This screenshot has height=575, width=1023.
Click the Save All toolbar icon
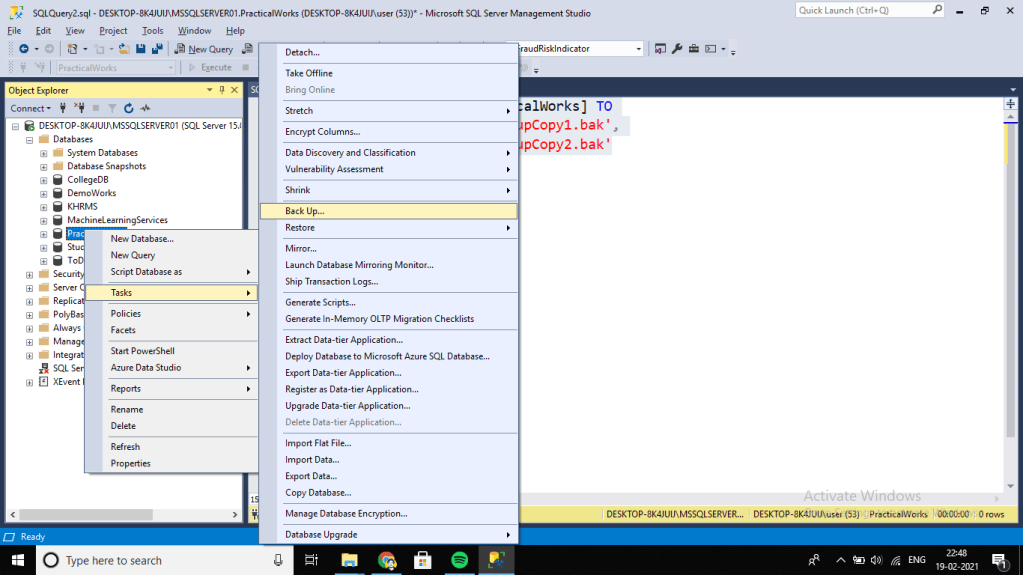(157, 49)
